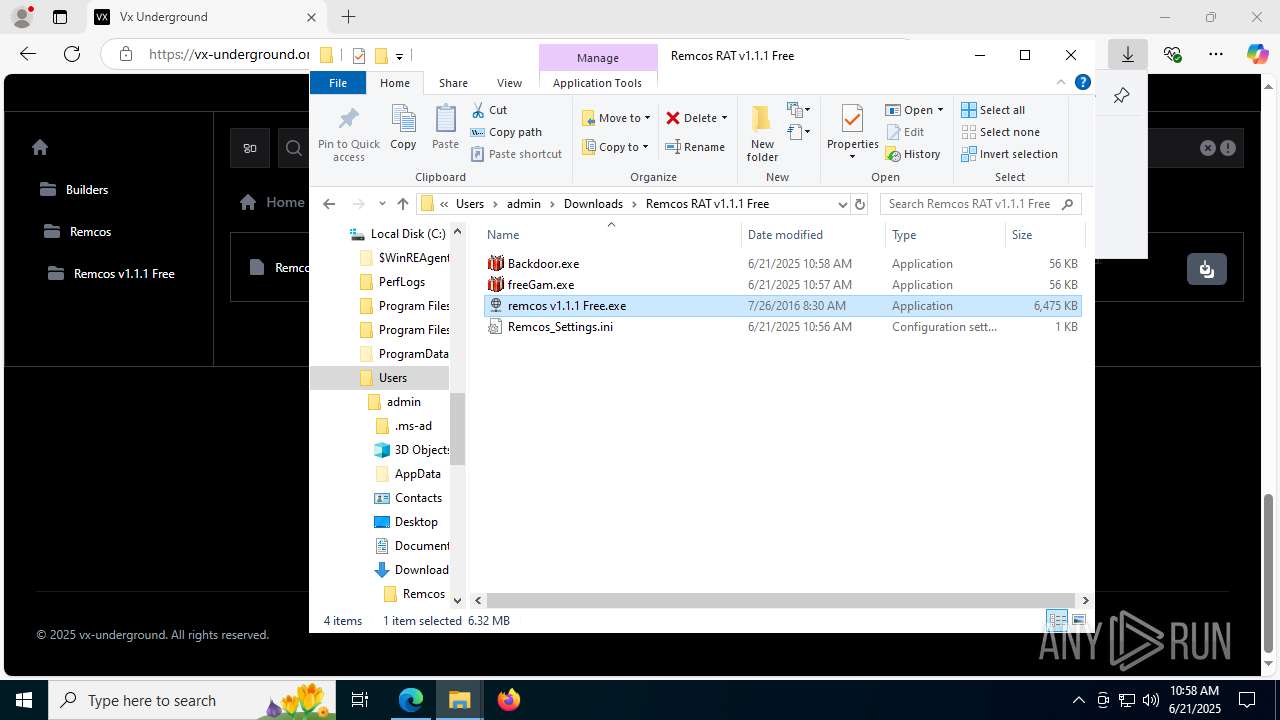Open address bar history dropdown
The width and height of the screenshot is (1280, 720).
842,204
